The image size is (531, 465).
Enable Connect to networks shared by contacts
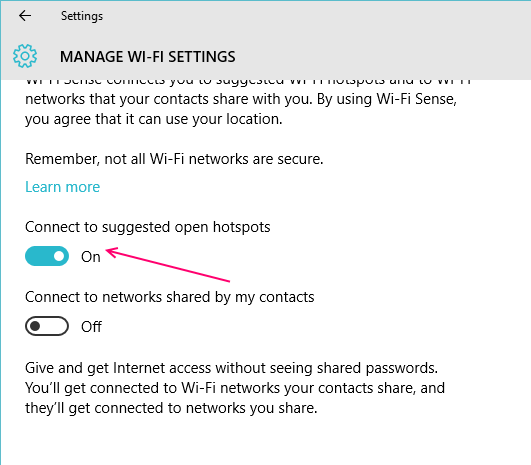[47, 326]
